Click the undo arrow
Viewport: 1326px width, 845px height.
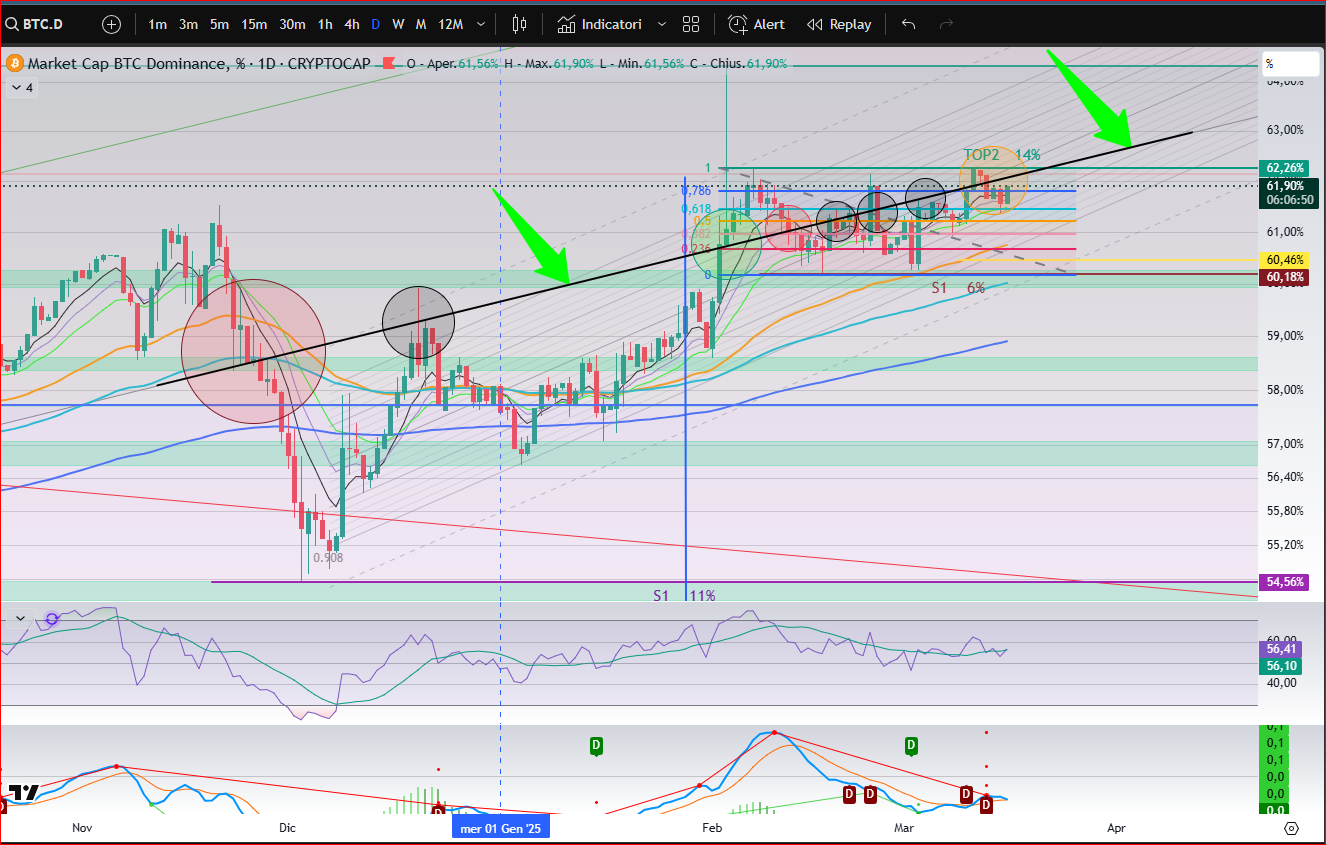click(x=908, y=24)
